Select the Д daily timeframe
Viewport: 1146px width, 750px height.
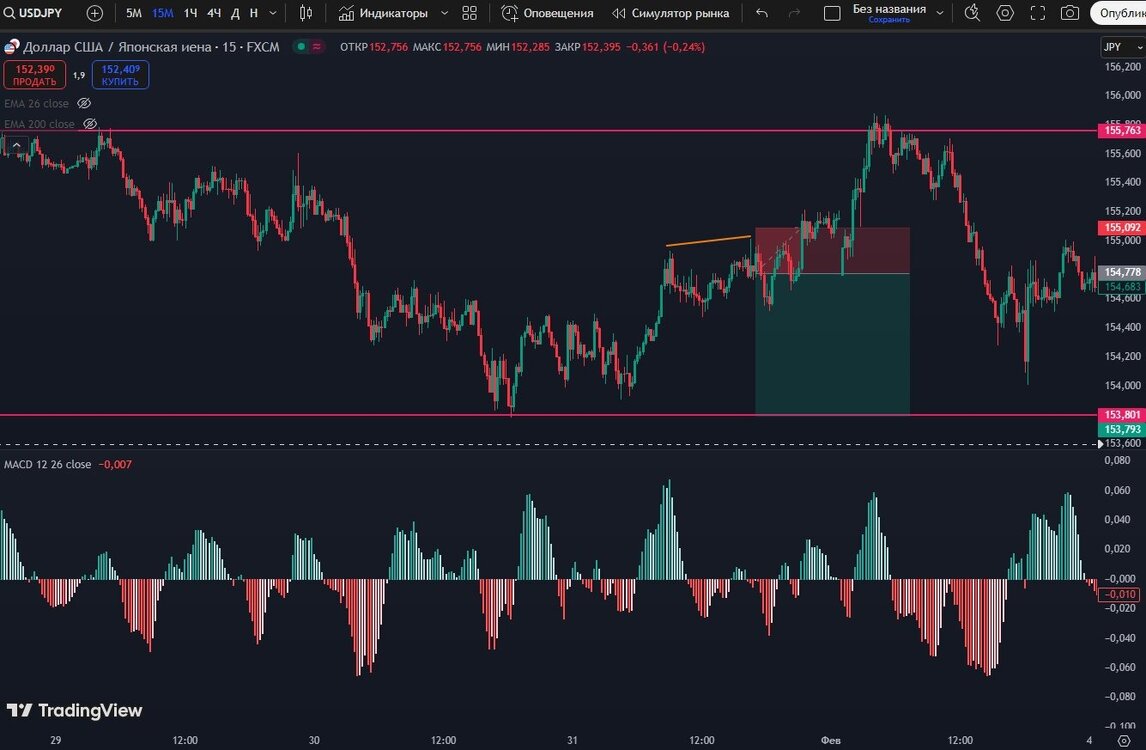point(235,13)
